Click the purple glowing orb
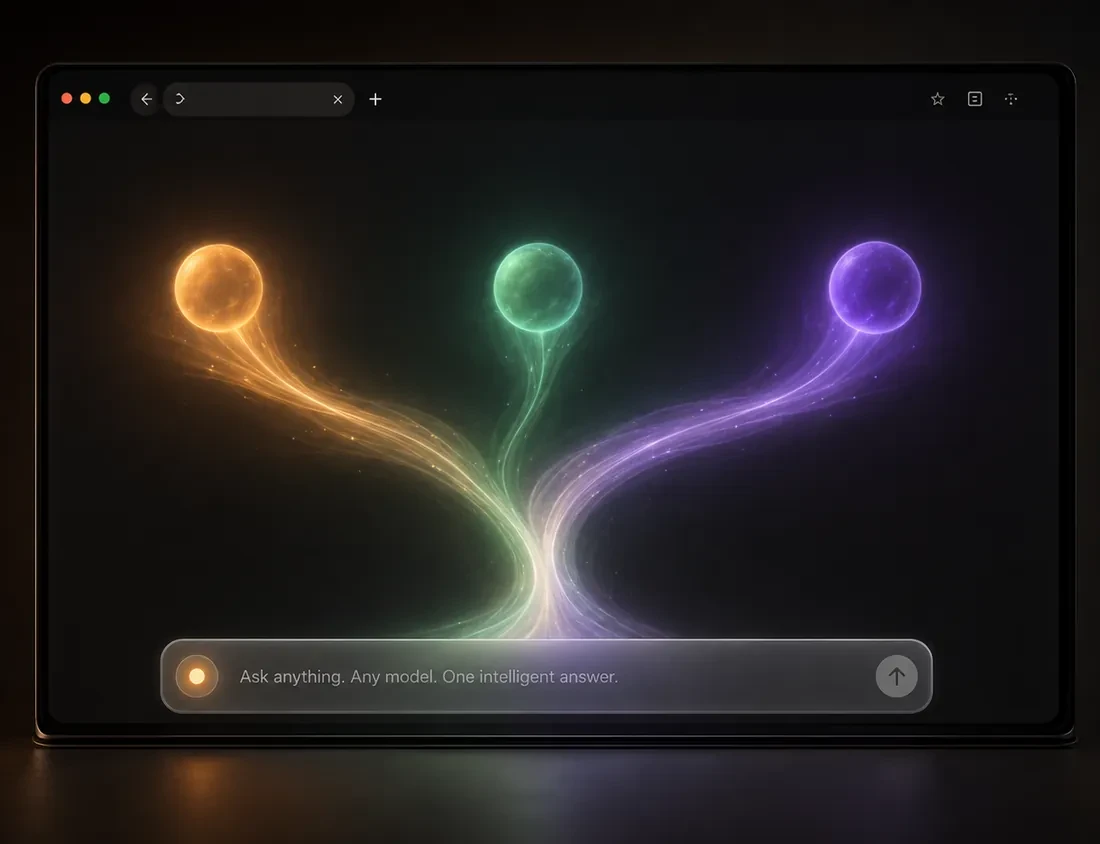Screen dimensions: 1100x844 [875, 287]
